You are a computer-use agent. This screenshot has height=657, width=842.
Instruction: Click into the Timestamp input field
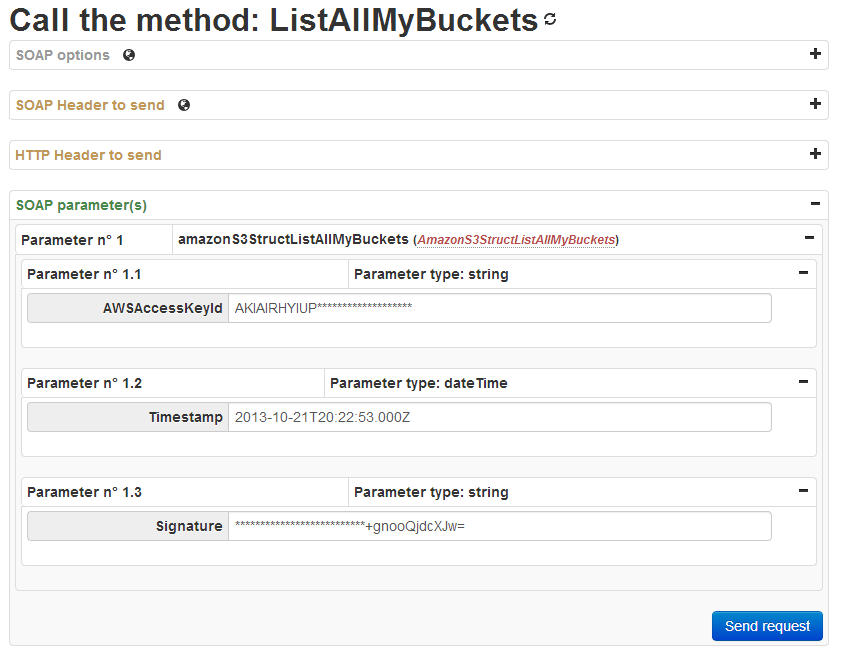[x=500, y=417]
